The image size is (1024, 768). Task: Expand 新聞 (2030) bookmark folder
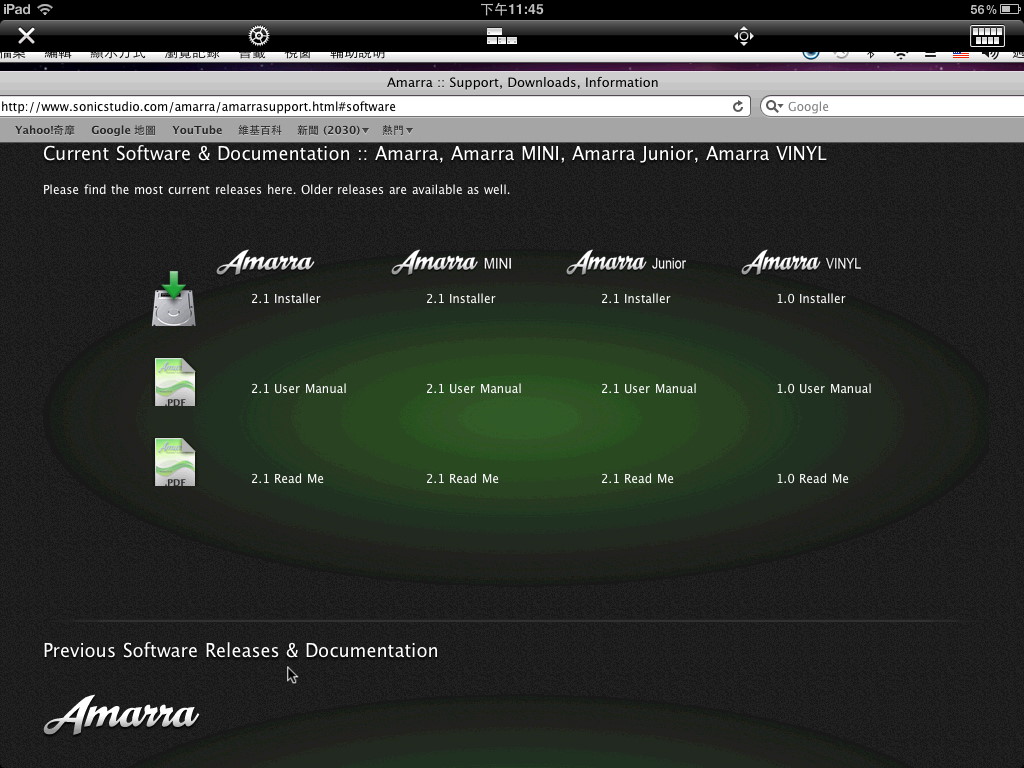point(333,130)
